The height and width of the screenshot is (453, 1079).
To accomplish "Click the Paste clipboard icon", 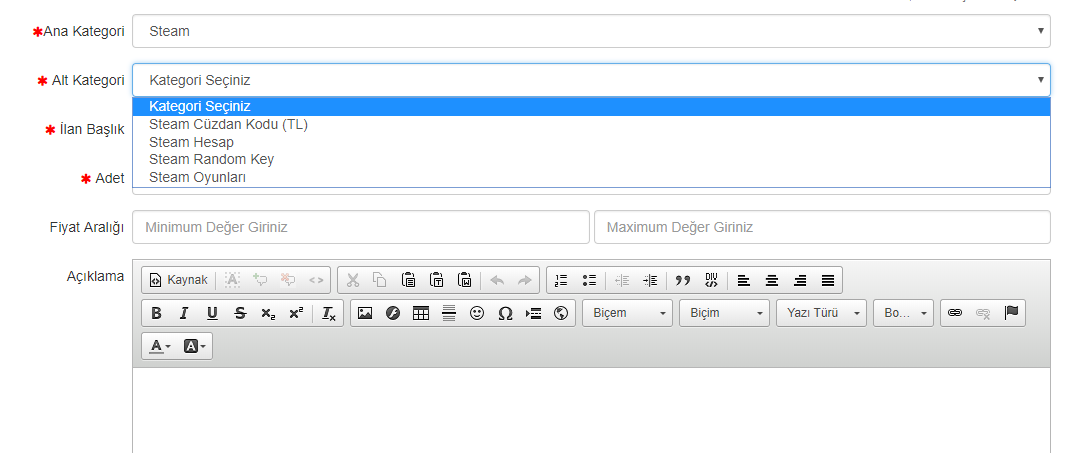I will coord(408,280).
